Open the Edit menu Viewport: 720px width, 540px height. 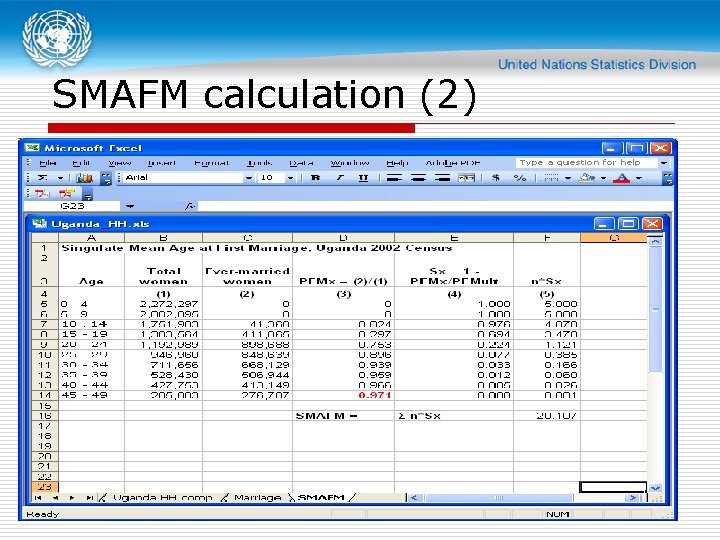tap(81, 163)
